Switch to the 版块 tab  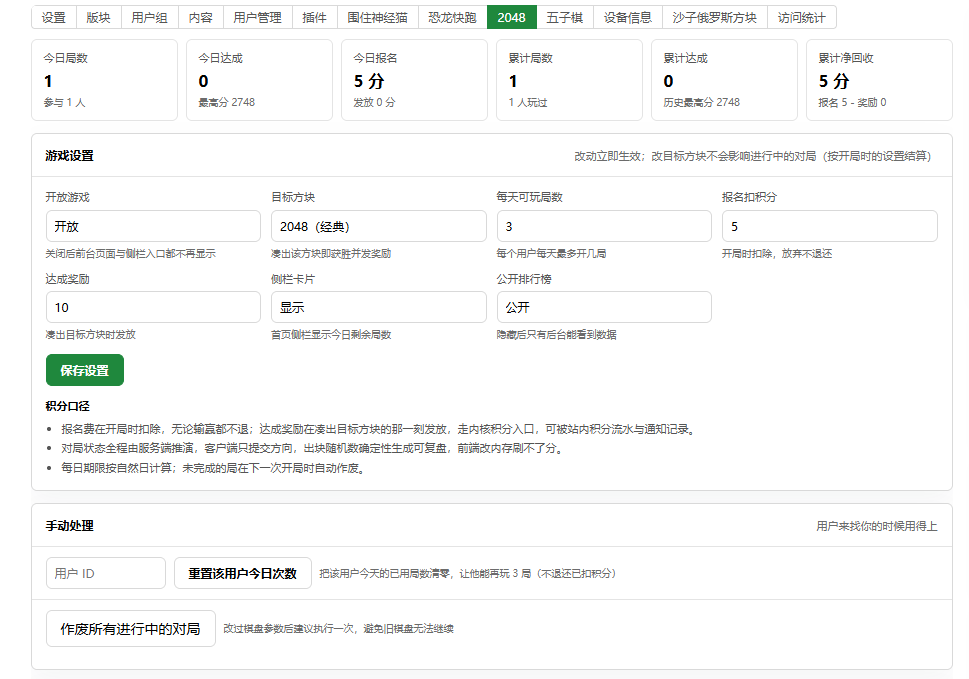point(99,17)
